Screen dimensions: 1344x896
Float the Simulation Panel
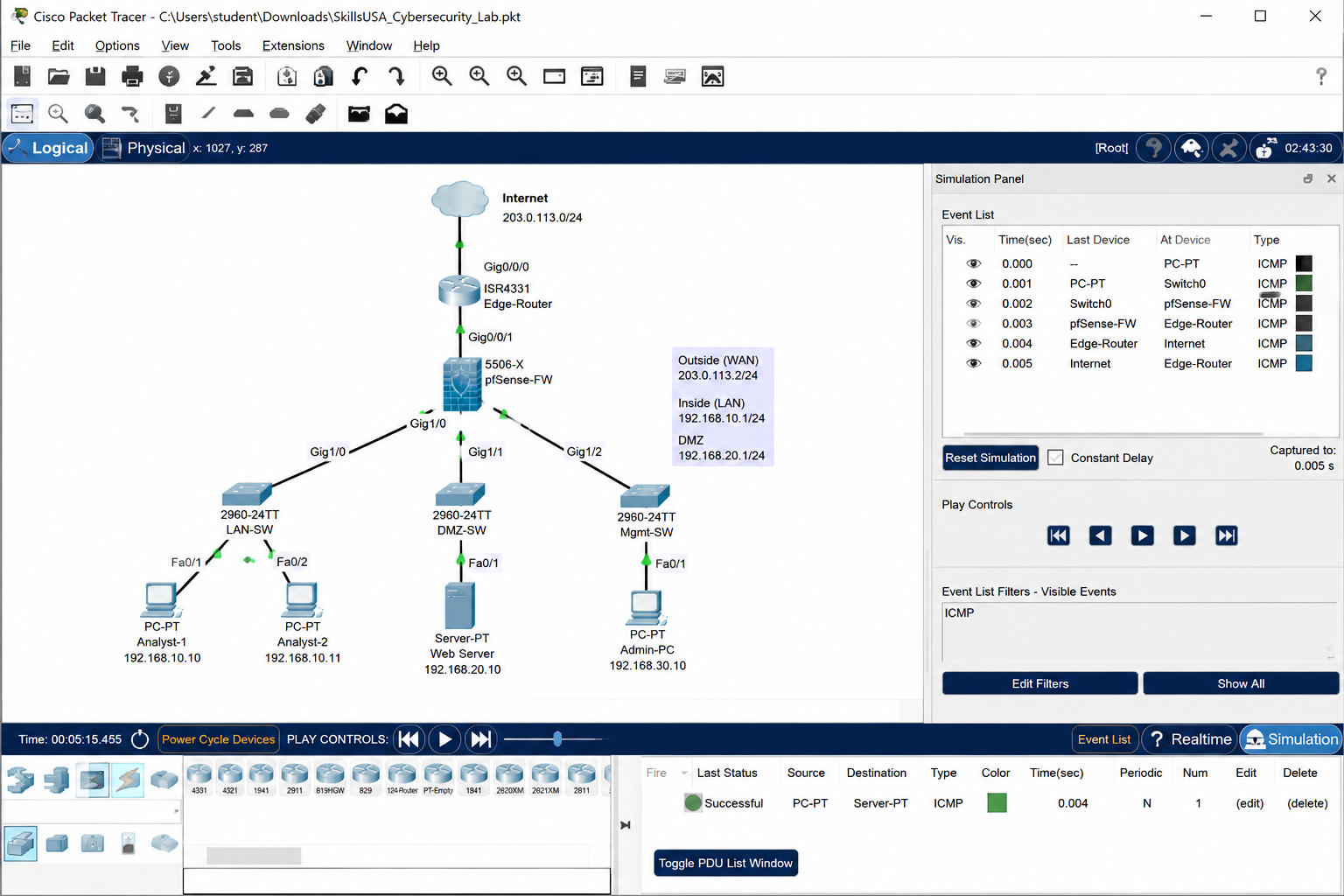[1308, 178]
